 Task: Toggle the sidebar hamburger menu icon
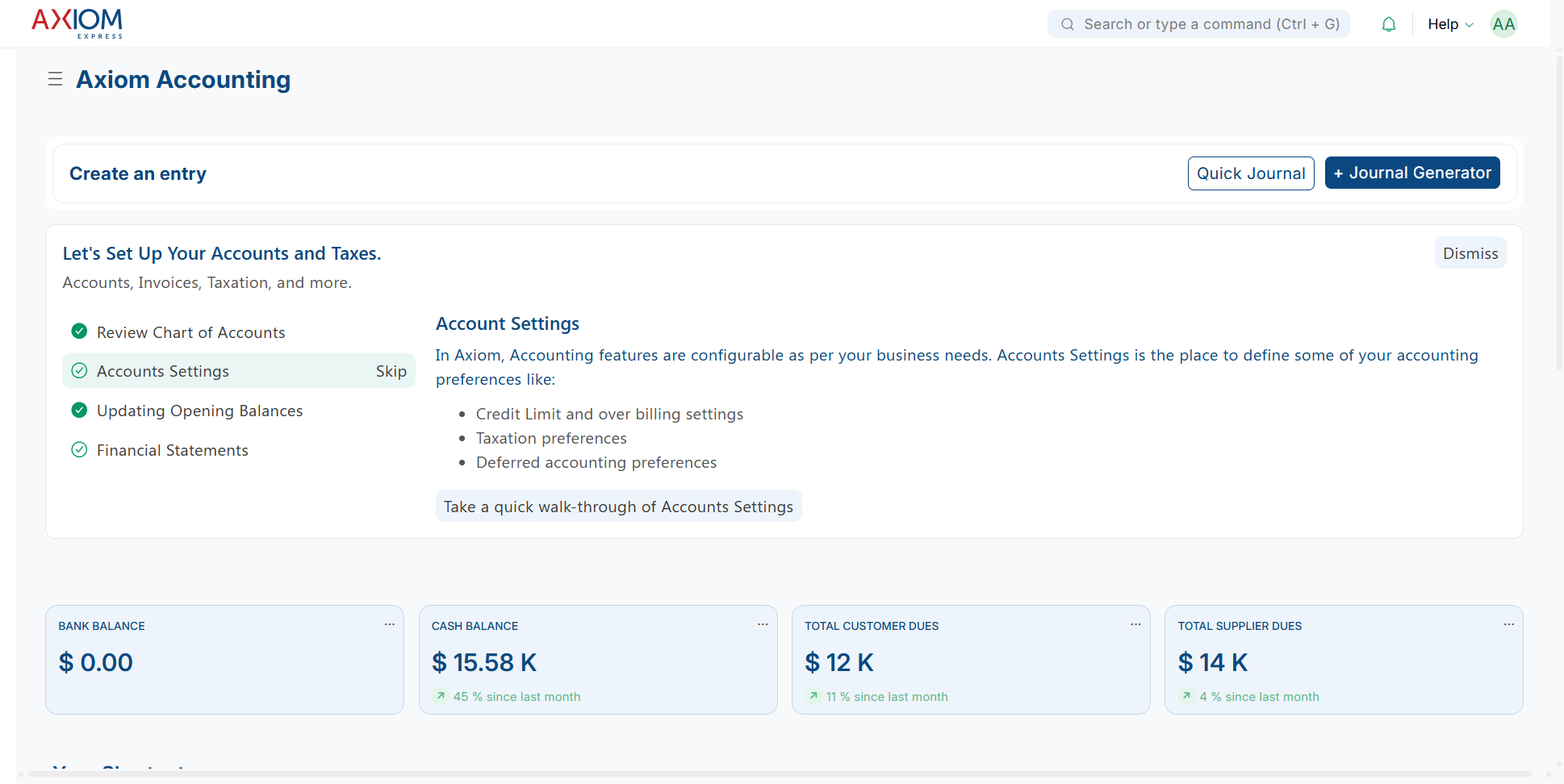55,79
